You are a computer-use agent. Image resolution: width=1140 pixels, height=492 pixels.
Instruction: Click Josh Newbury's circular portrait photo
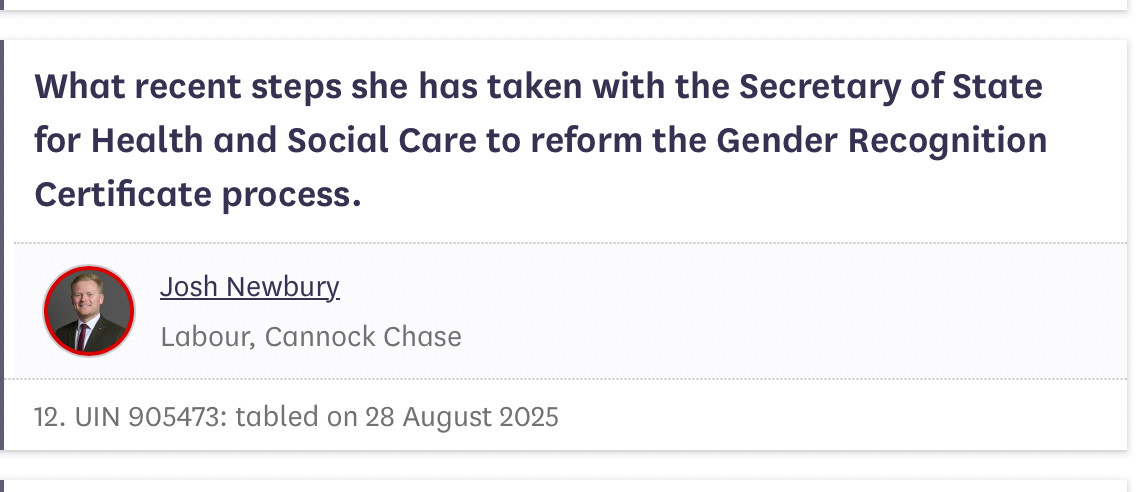pyautogui.click(x=89, y=311)
